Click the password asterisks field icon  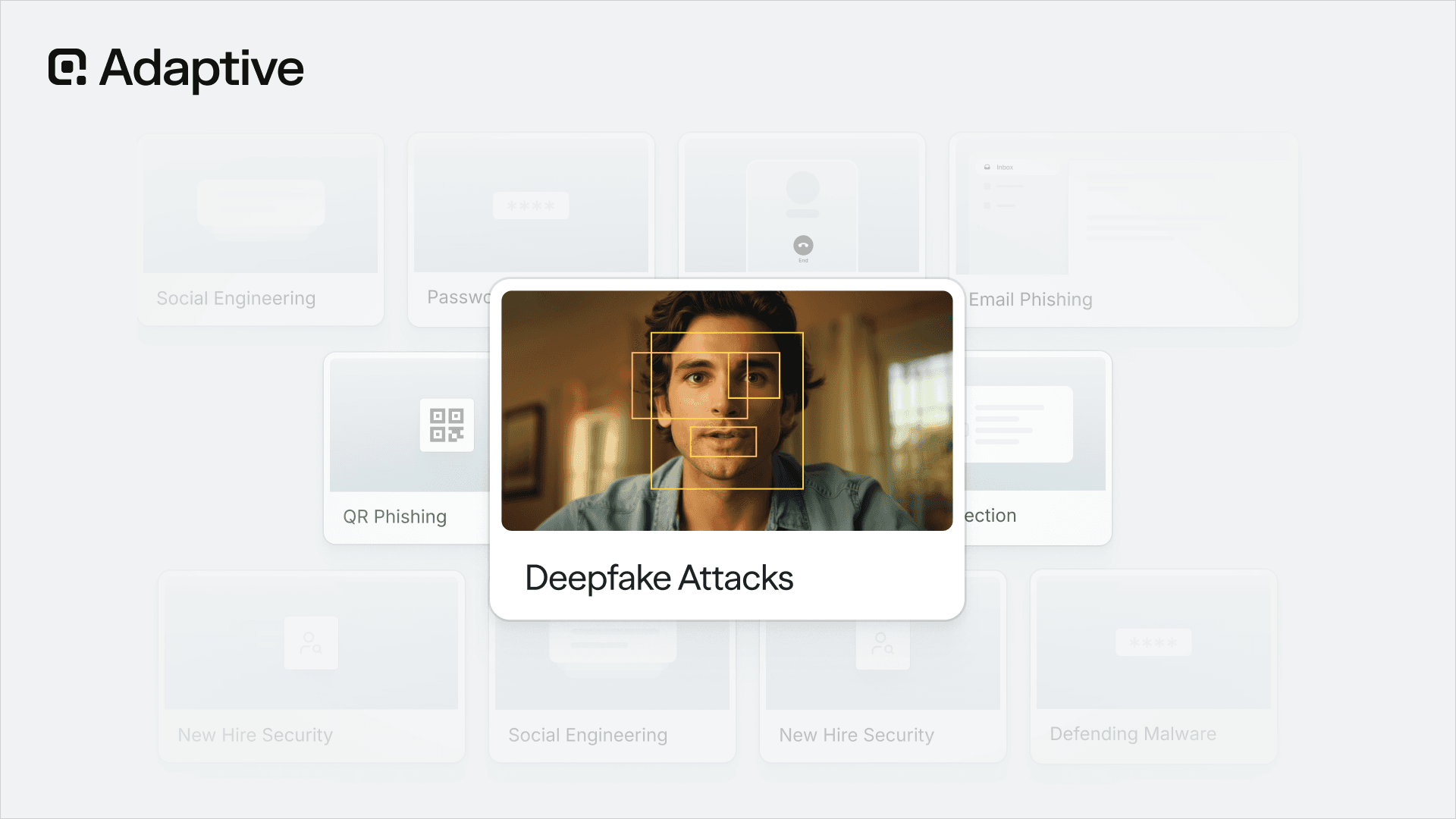pos(531,206)
